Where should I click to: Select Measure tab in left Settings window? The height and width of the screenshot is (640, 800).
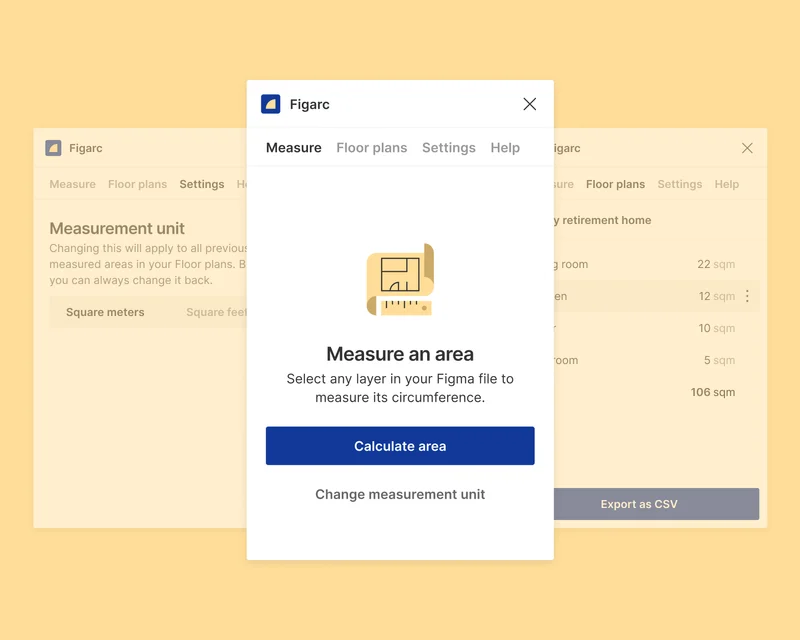[x=72, y=184]
